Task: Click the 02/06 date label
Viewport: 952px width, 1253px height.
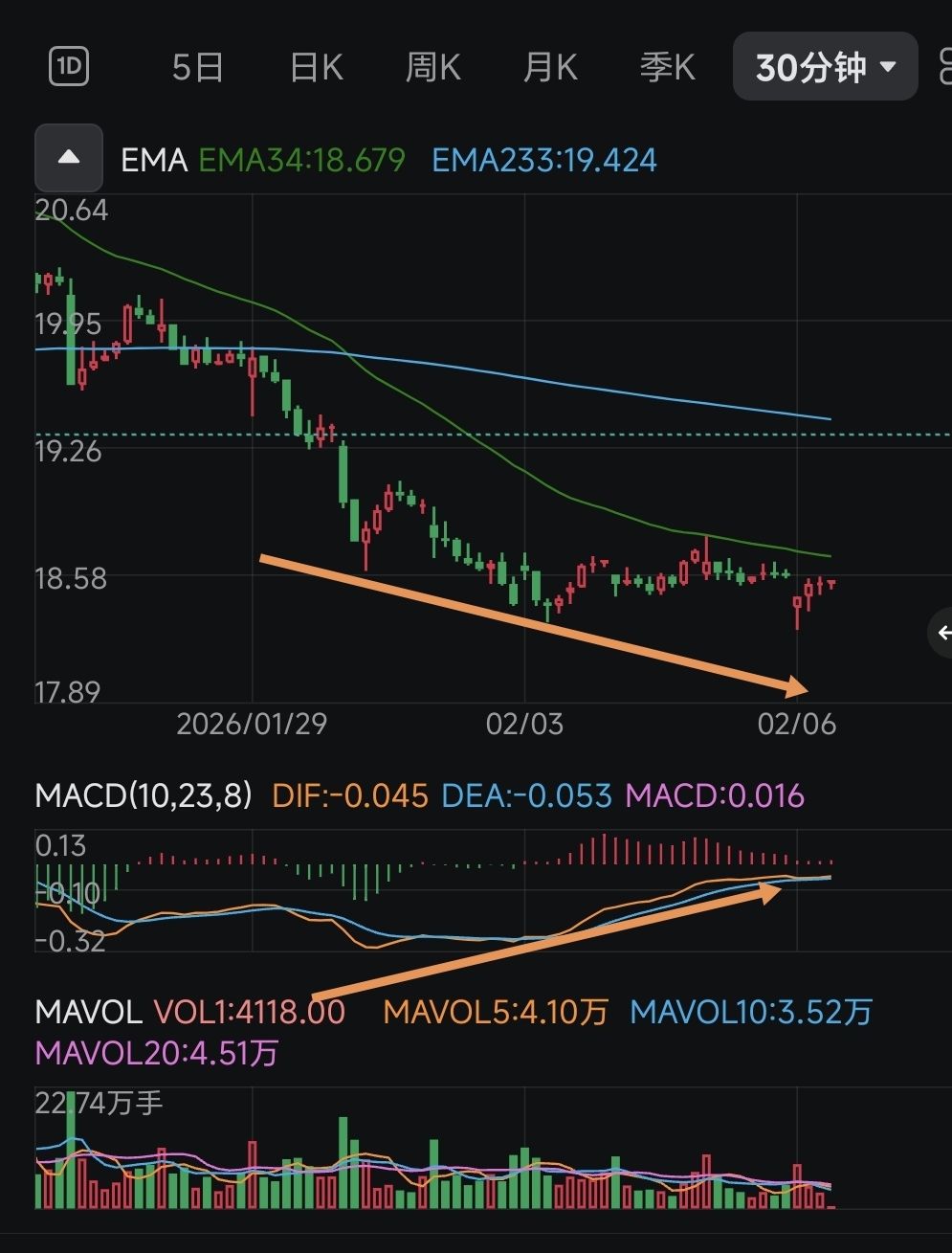Action: 797,724
